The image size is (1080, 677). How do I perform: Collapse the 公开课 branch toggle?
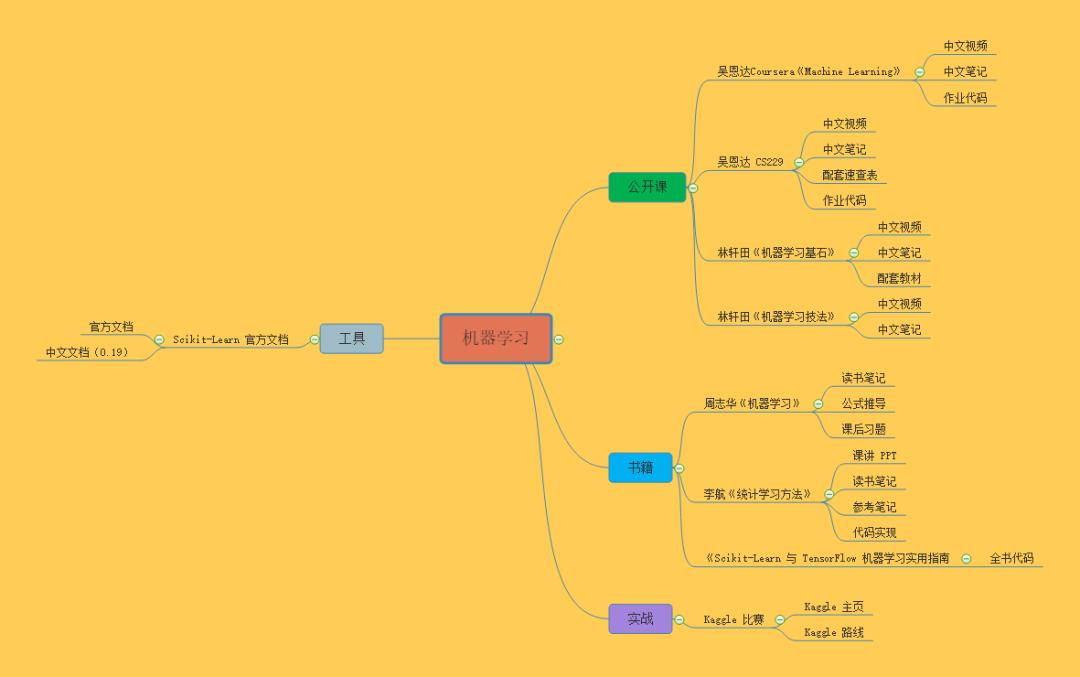point(693,188)
